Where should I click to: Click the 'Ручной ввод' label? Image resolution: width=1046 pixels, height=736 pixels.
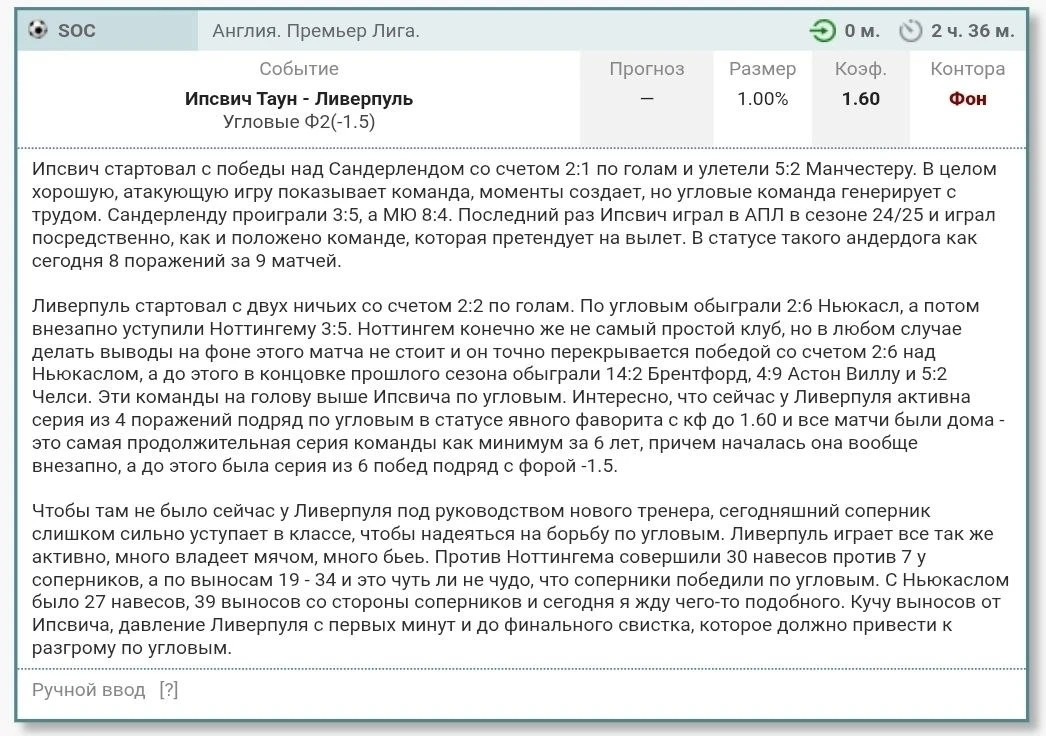click(88, 689)
